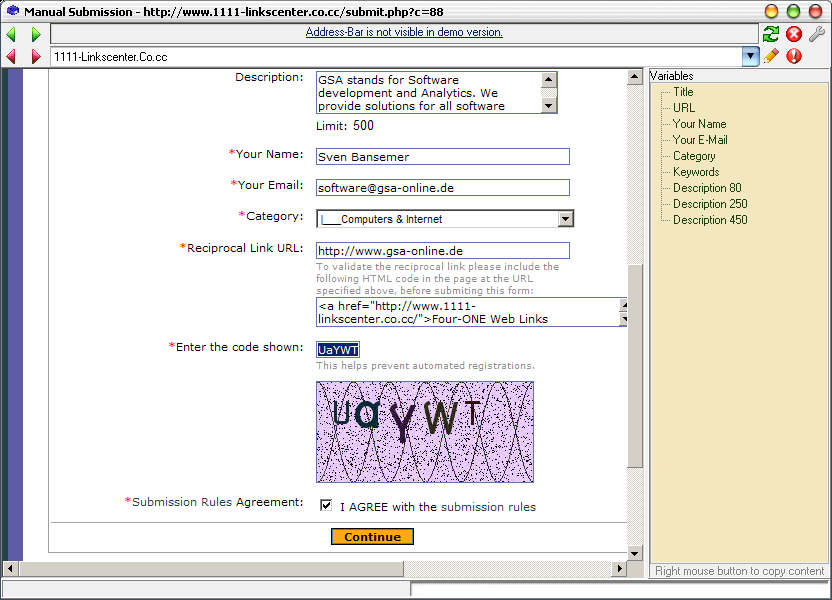Click the green refresh icon
832x600 pixels.
point(770,34)
